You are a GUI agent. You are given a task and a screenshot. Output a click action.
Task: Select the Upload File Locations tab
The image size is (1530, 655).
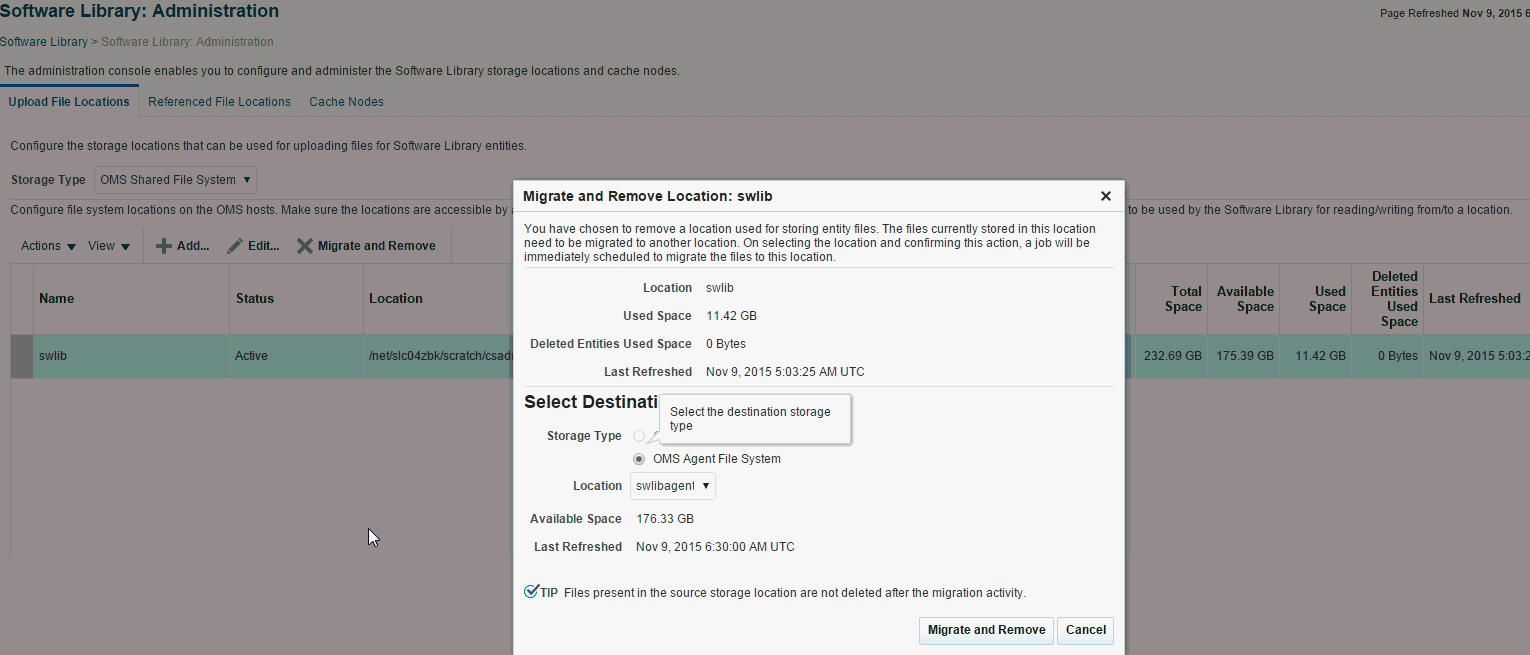[x=69, y=102]
